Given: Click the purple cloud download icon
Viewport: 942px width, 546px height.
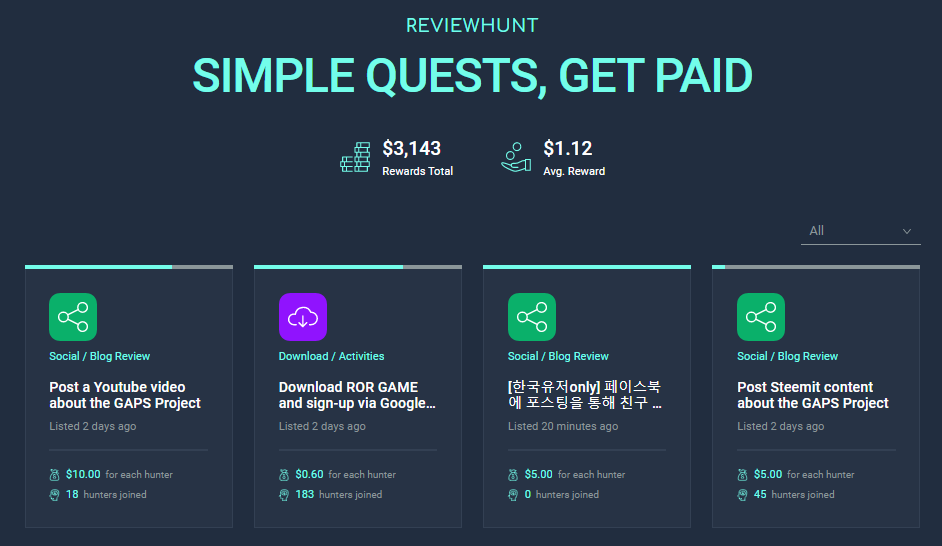Looking at the screenshot, I should point(303,317).
